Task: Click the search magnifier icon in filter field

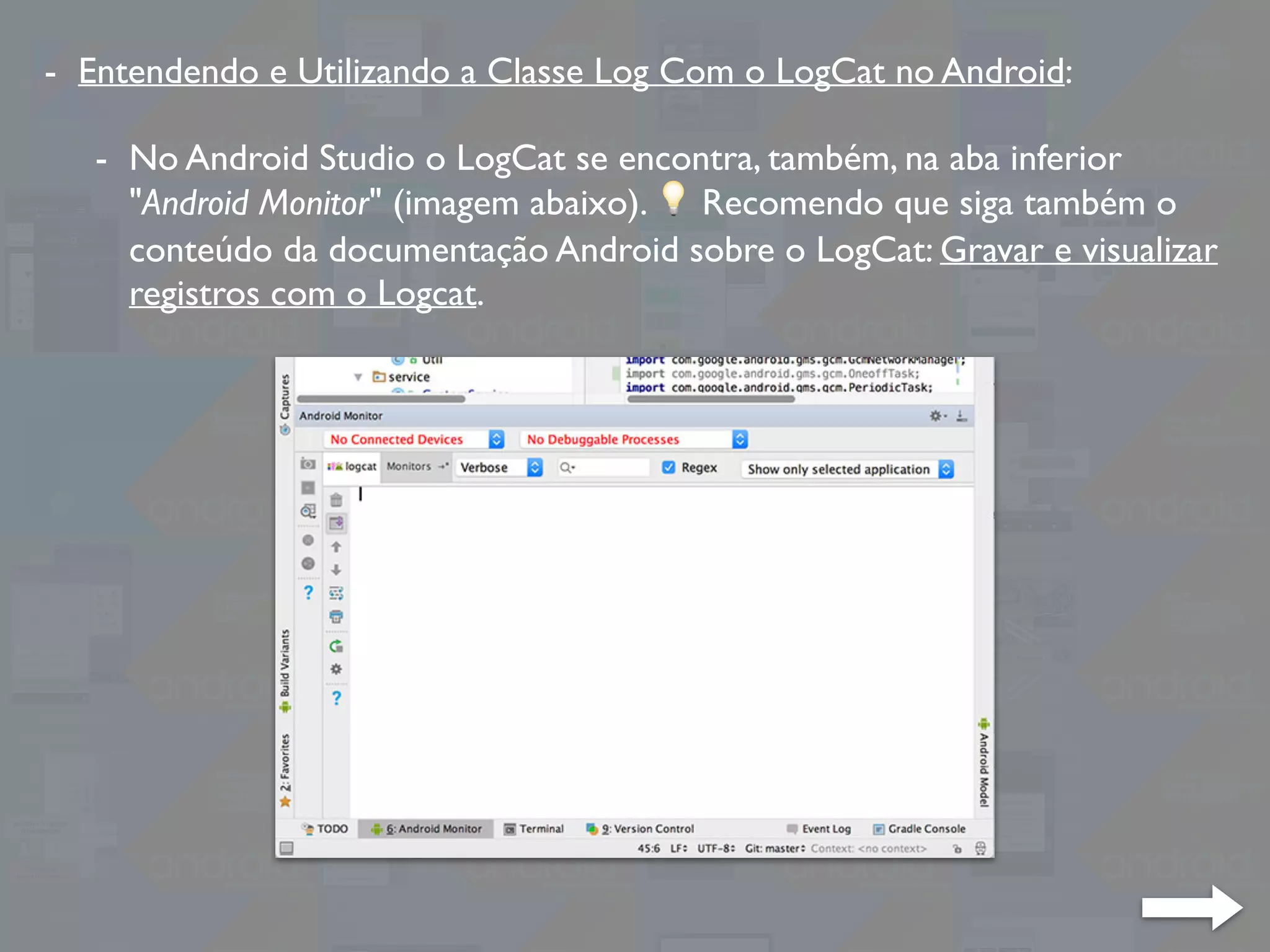Action: 567,468
